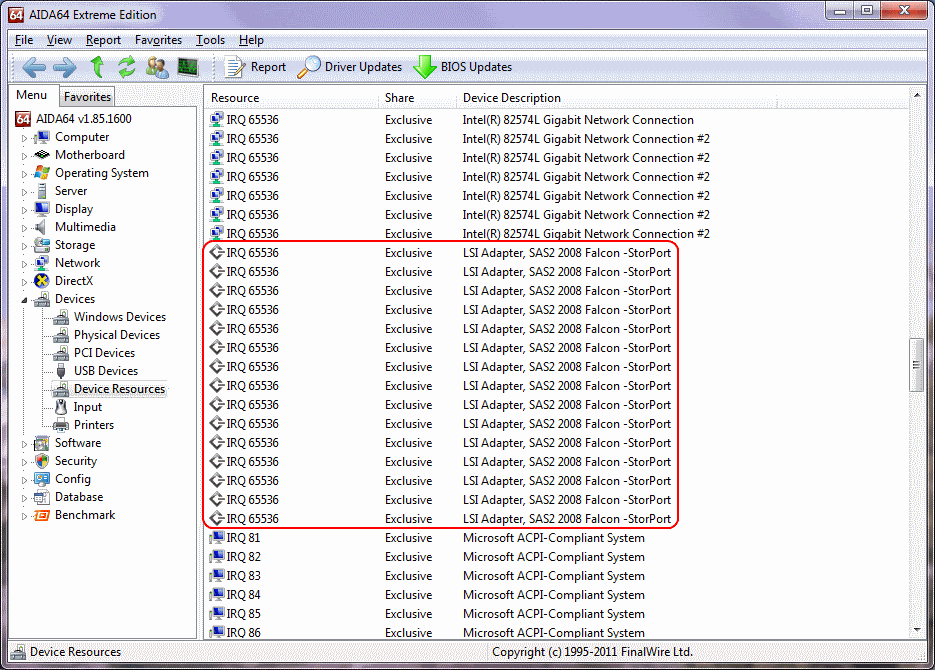This screenshot has height=670, width=935.
Task: Select the Multimedia speaker icon
Action: coord(41,227)
